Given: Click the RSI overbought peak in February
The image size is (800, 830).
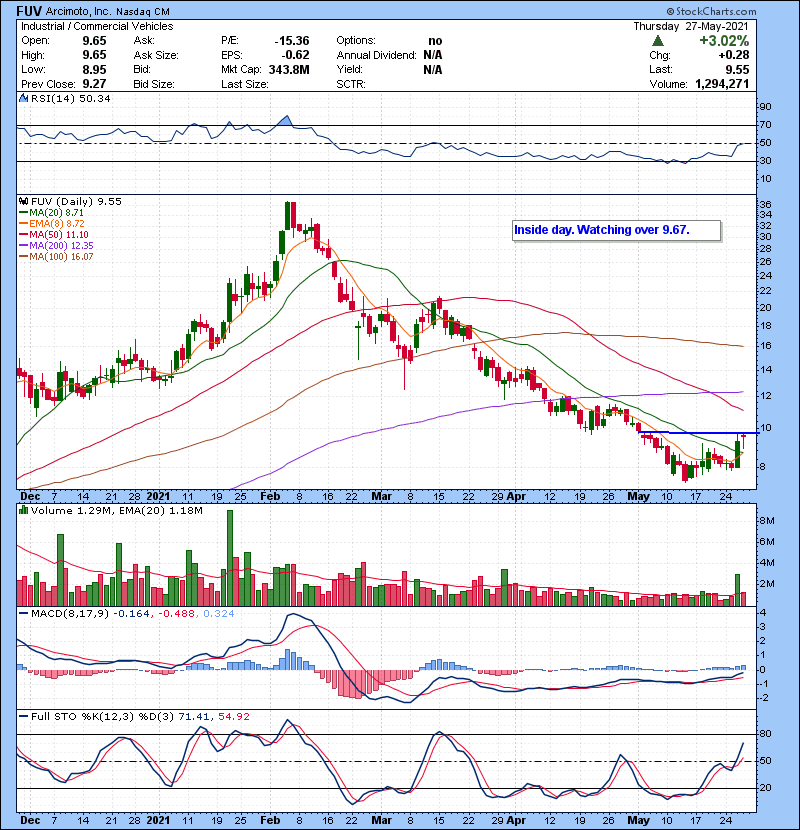Looking at the screenshot, I should point(286,120).
